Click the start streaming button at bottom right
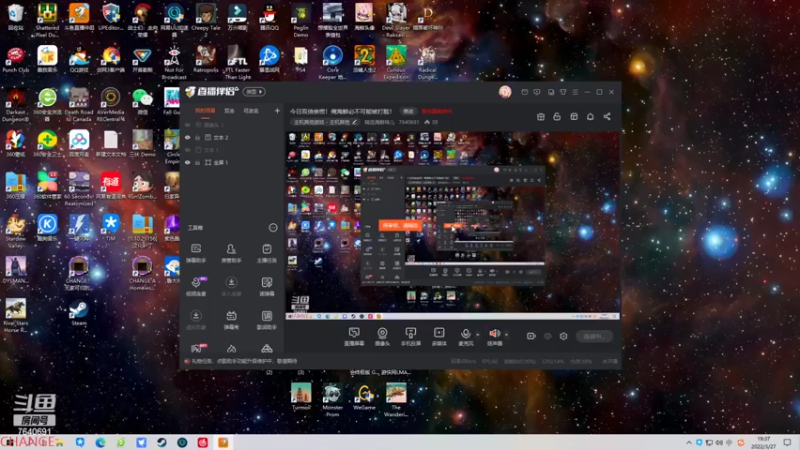Viewport: 800px width, 450px height. [594, 336]
